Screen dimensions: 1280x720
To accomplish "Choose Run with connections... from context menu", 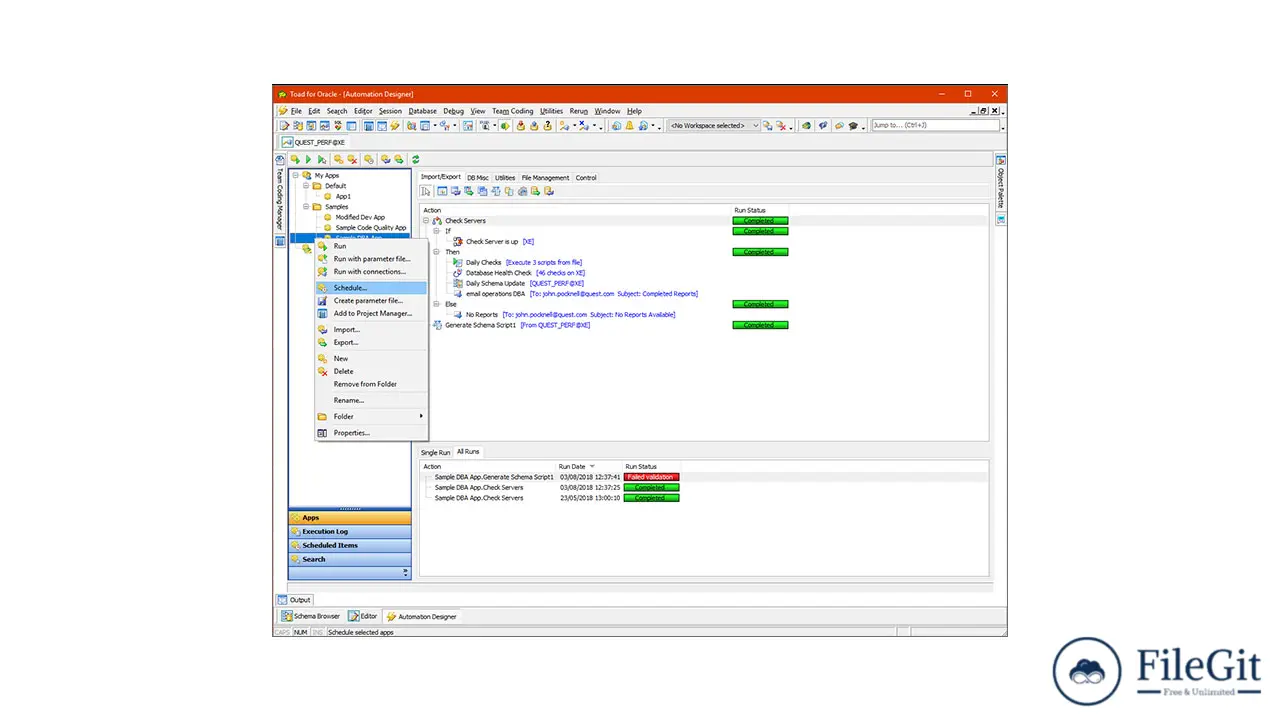I will click(x=370, y=272).
